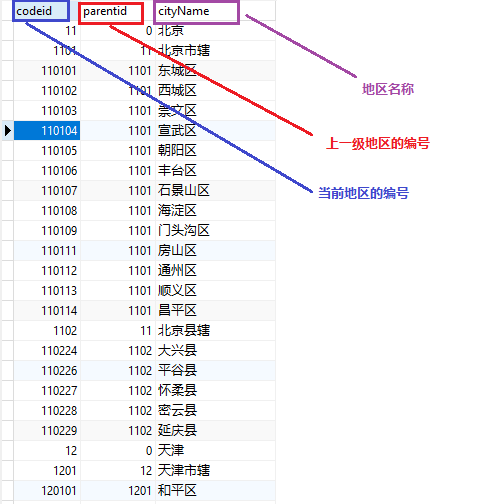Image resolution: width=496 pixels, height=504 pixels.
Task: Select codeid cell 110101
Action: [47, 71]
